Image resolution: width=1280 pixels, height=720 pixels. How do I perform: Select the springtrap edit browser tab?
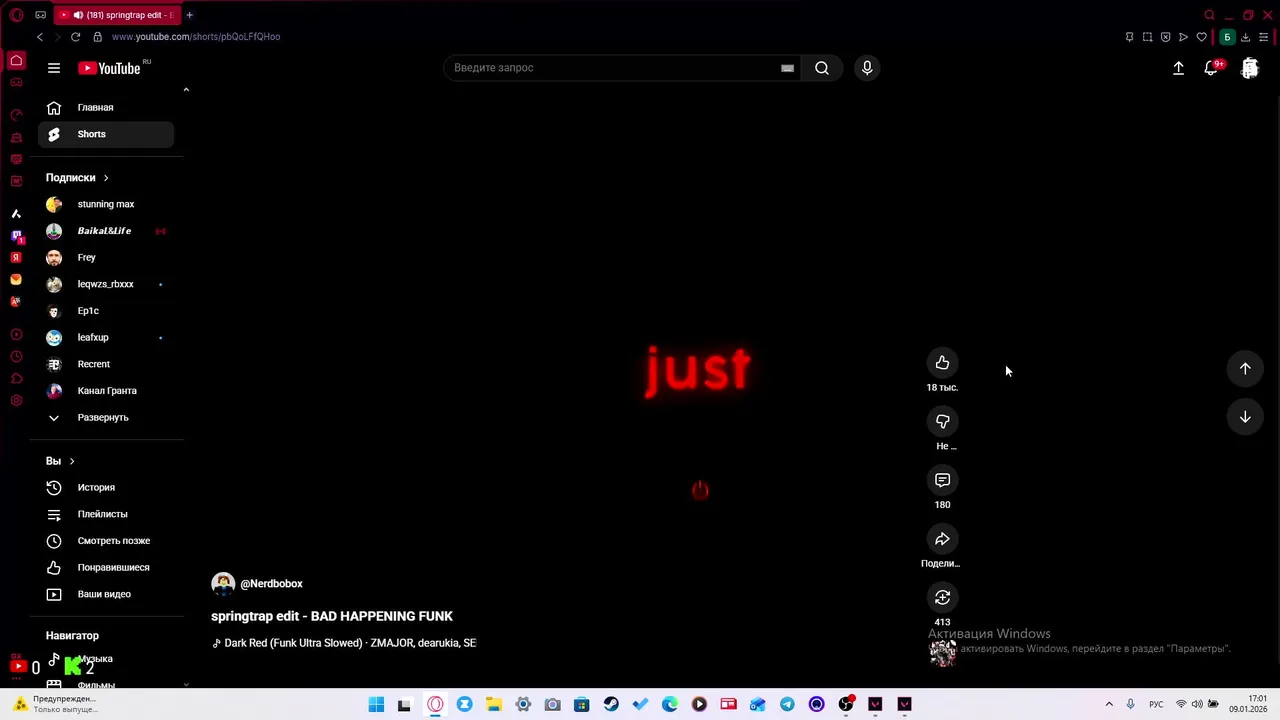pyautogui.click(x=117, y=15)
